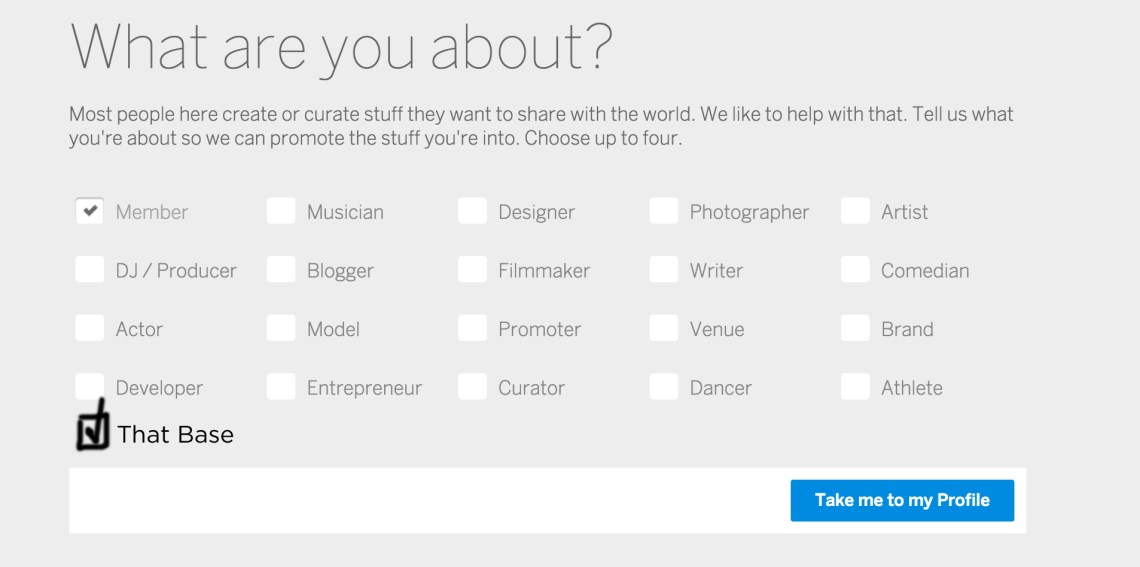
Task: Check the Model option
Action: coord(281,329)
